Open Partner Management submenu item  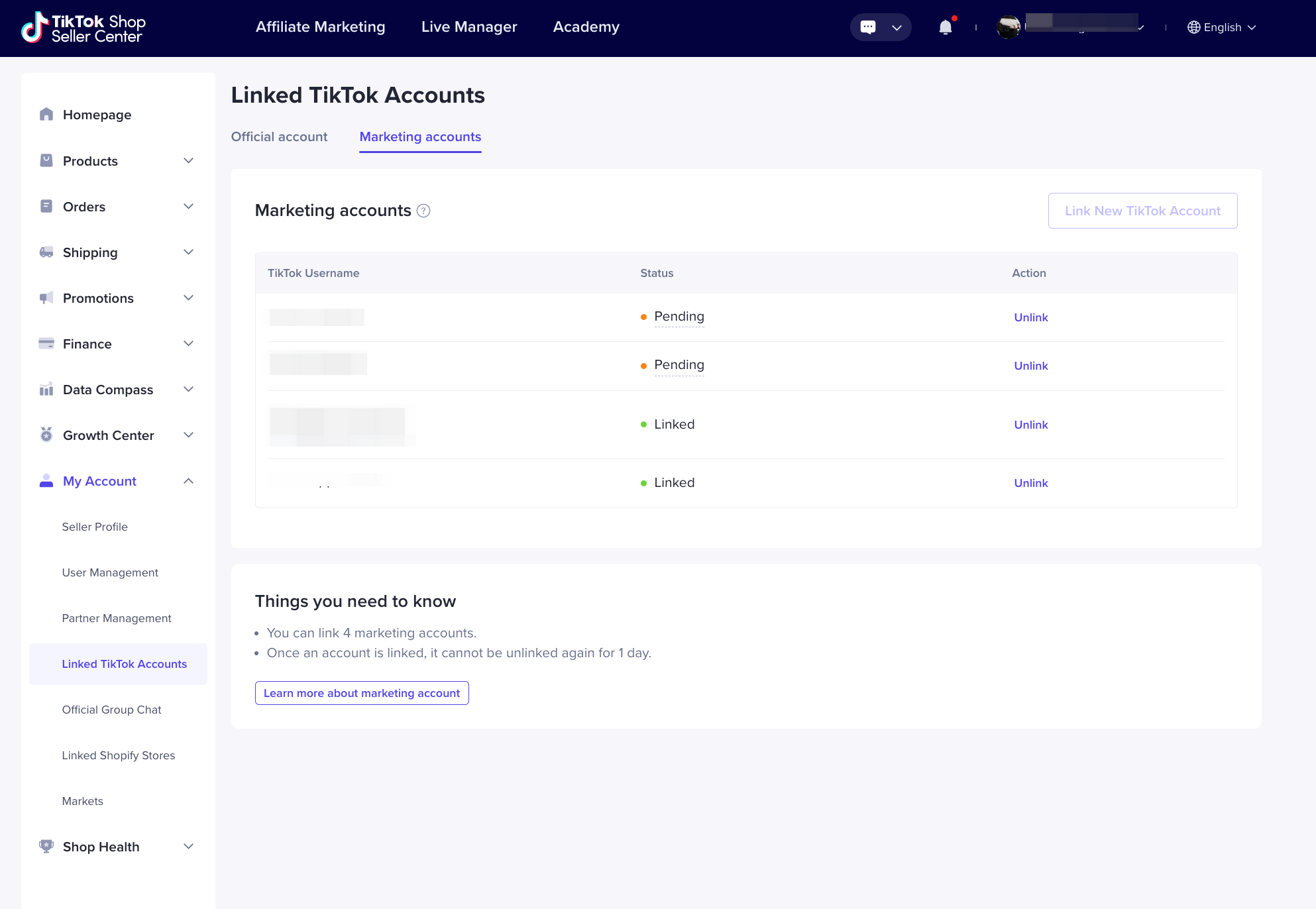(117, 618)
